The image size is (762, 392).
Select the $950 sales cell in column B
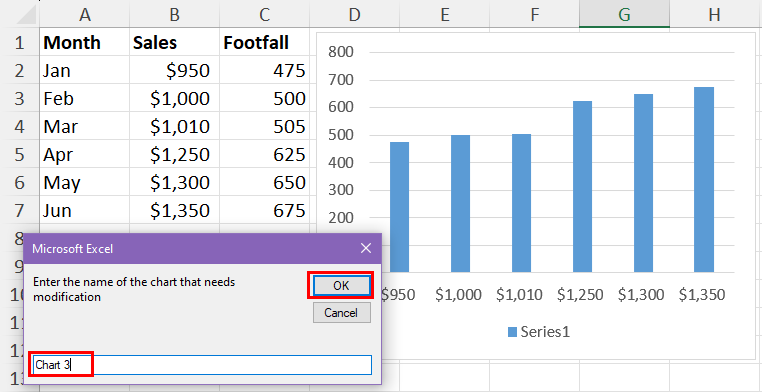[174, 70]
